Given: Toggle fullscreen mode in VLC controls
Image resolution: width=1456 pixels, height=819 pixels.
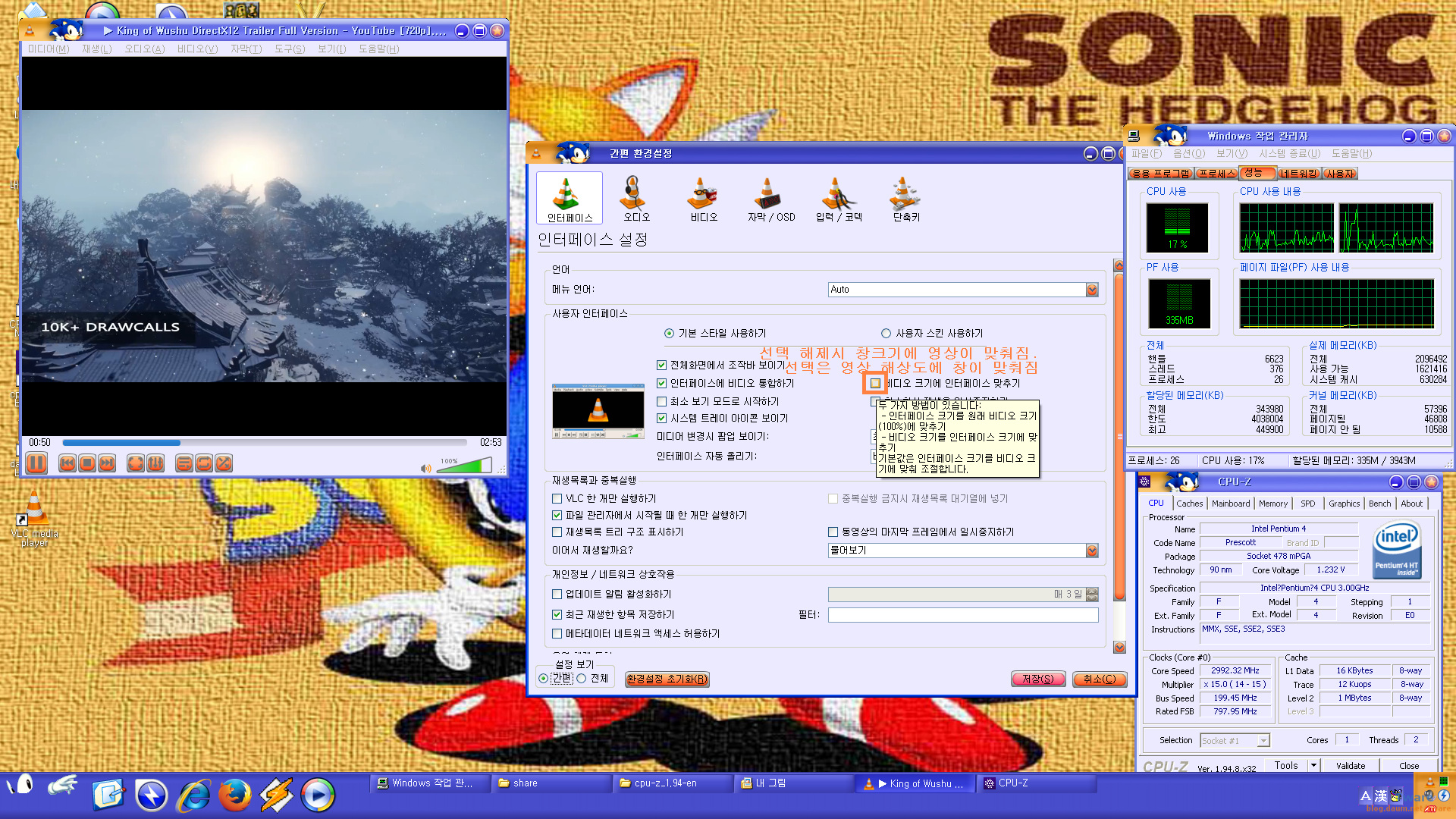Looking at the screenshot, I should (136, 463).
